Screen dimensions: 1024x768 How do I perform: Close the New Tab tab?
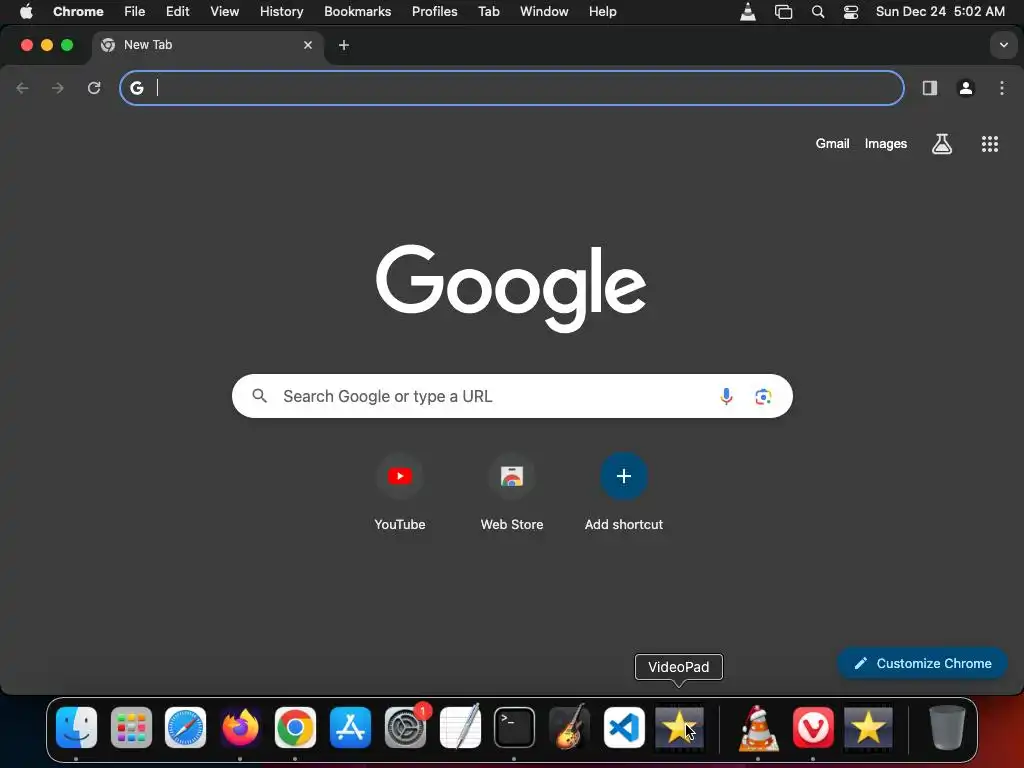[x=308, y=45]
